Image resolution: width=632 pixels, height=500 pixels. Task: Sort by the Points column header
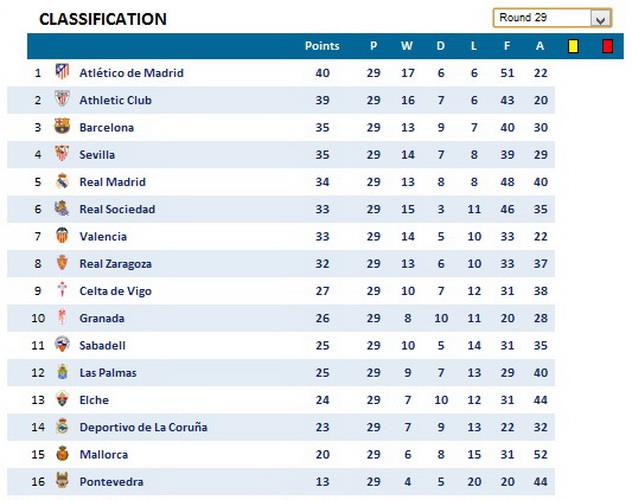click(x=322, y=46)
